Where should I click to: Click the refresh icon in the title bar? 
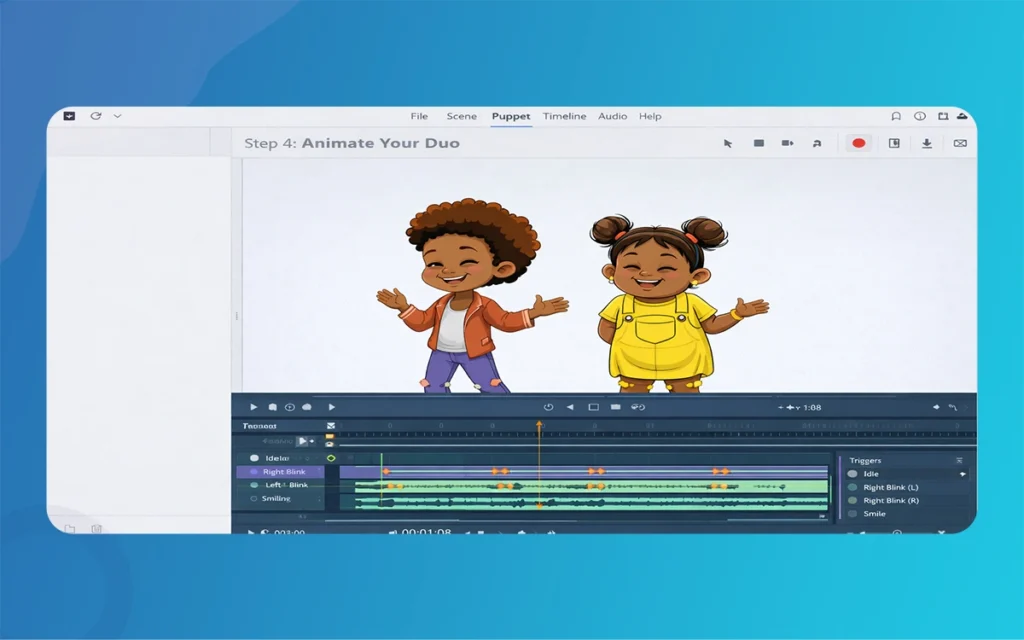[96, 116]
